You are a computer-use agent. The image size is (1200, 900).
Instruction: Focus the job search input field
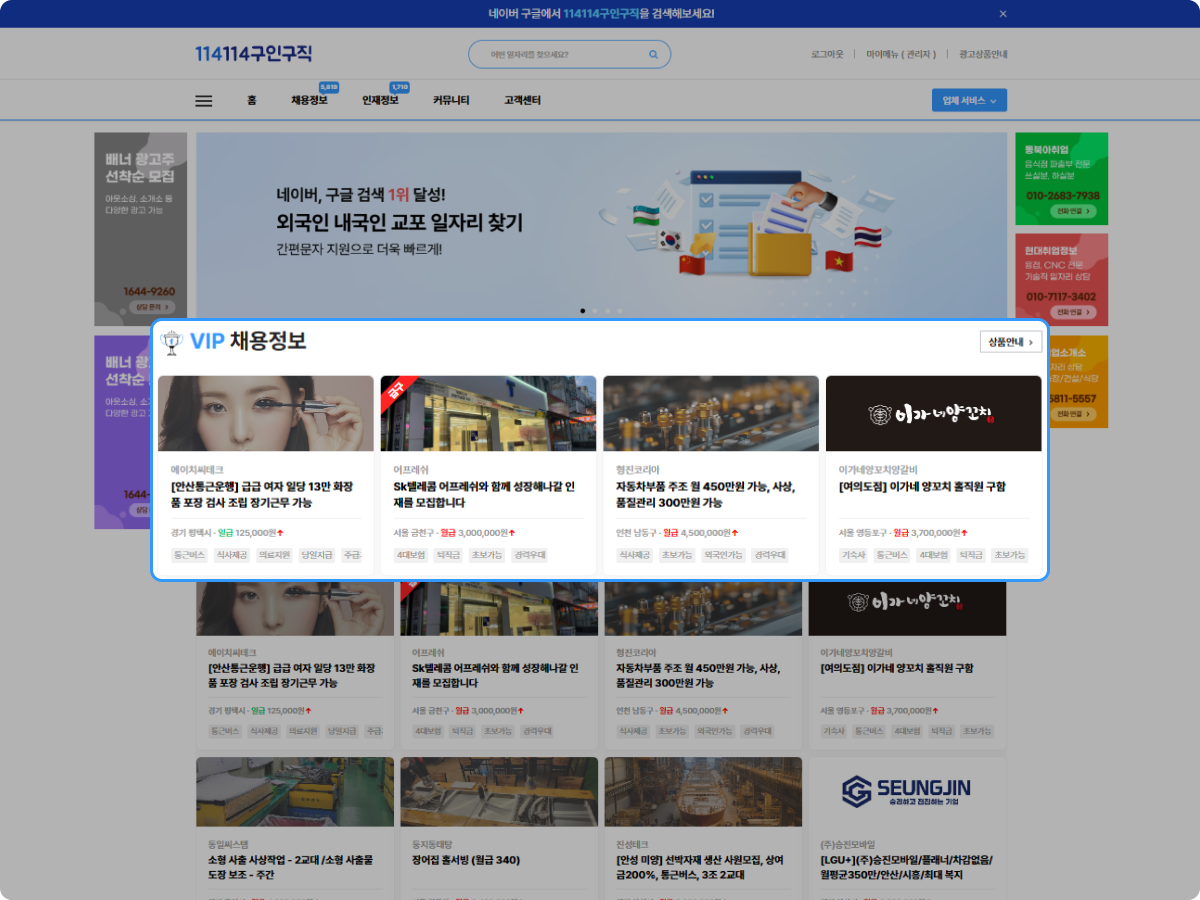pyautogui.click(x=569, y=54)
